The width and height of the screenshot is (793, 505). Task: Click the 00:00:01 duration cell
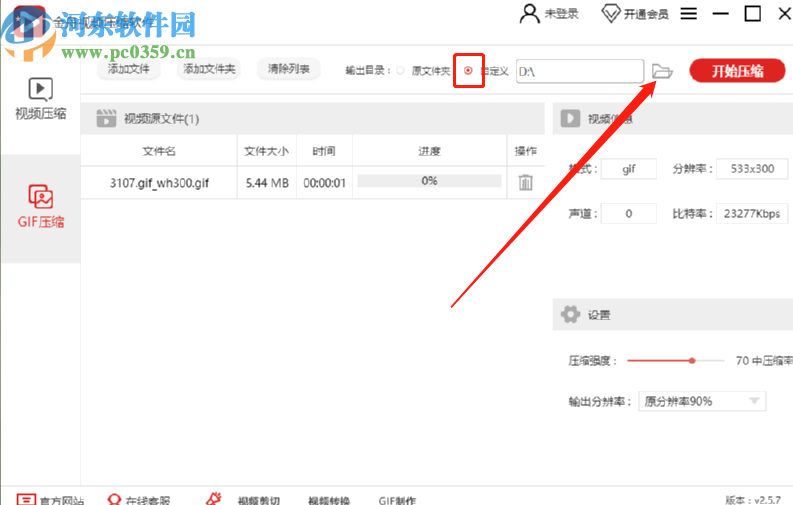click(324, 183)
